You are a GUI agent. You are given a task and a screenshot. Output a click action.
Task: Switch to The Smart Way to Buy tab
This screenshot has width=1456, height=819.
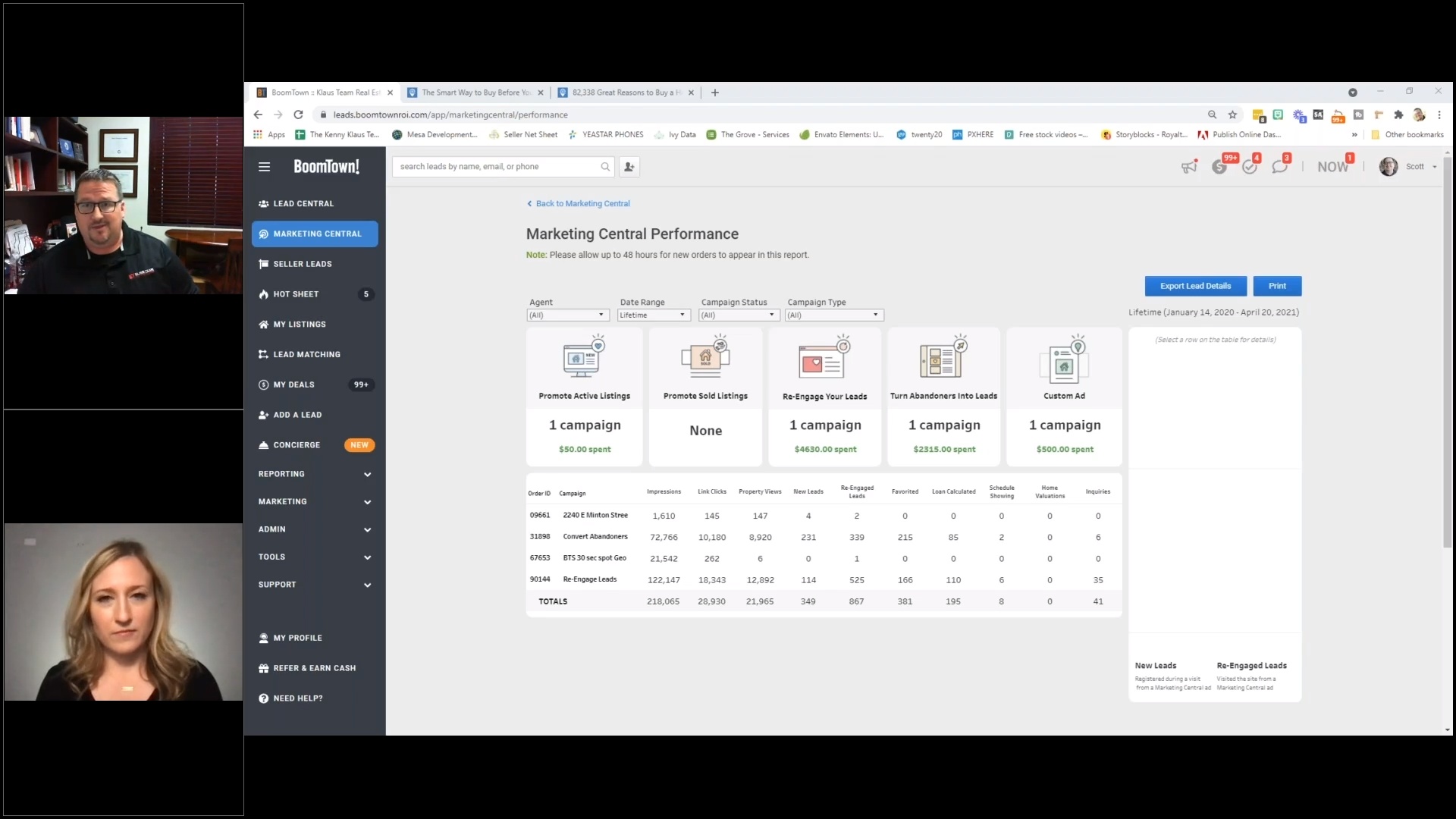[475, 93]
